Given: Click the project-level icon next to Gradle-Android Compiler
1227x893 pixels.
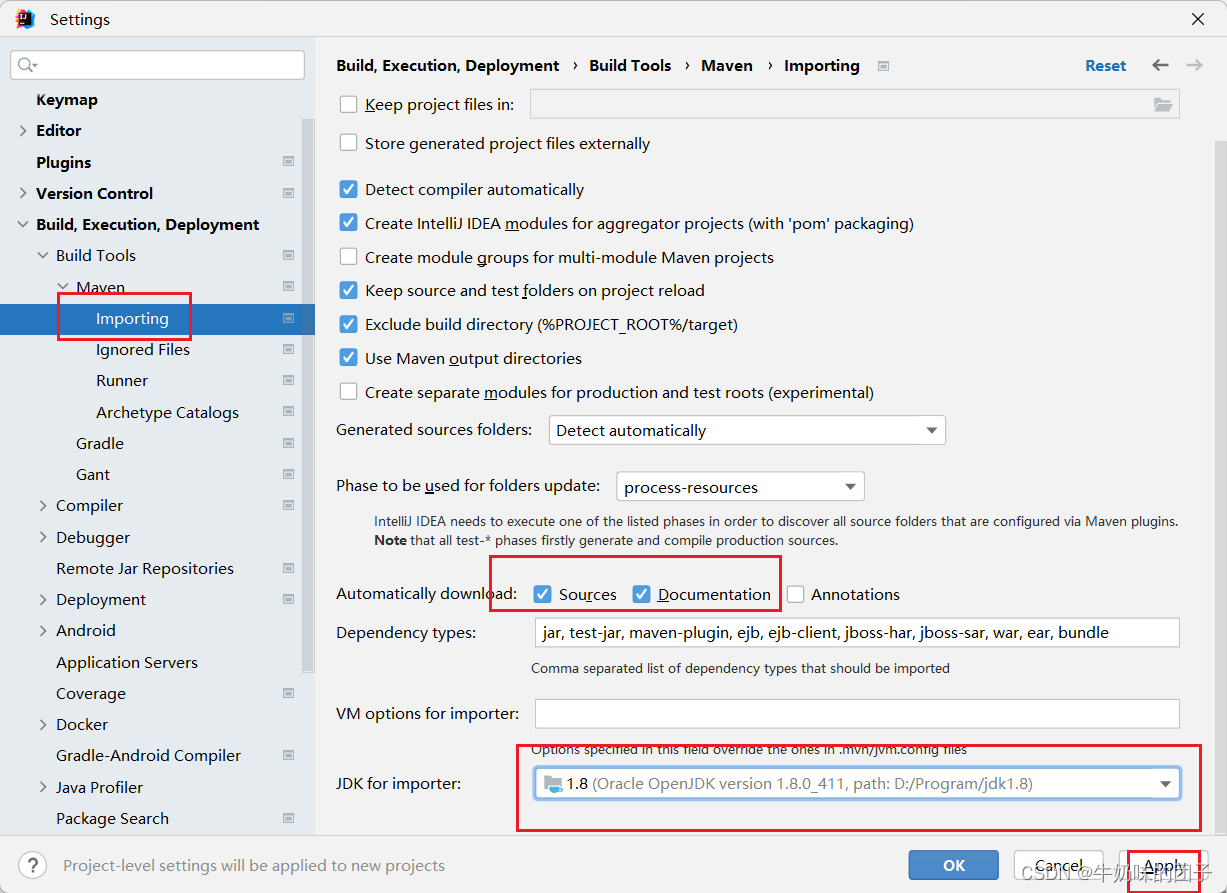Looking at the screenshot, I should coord(288,755).
